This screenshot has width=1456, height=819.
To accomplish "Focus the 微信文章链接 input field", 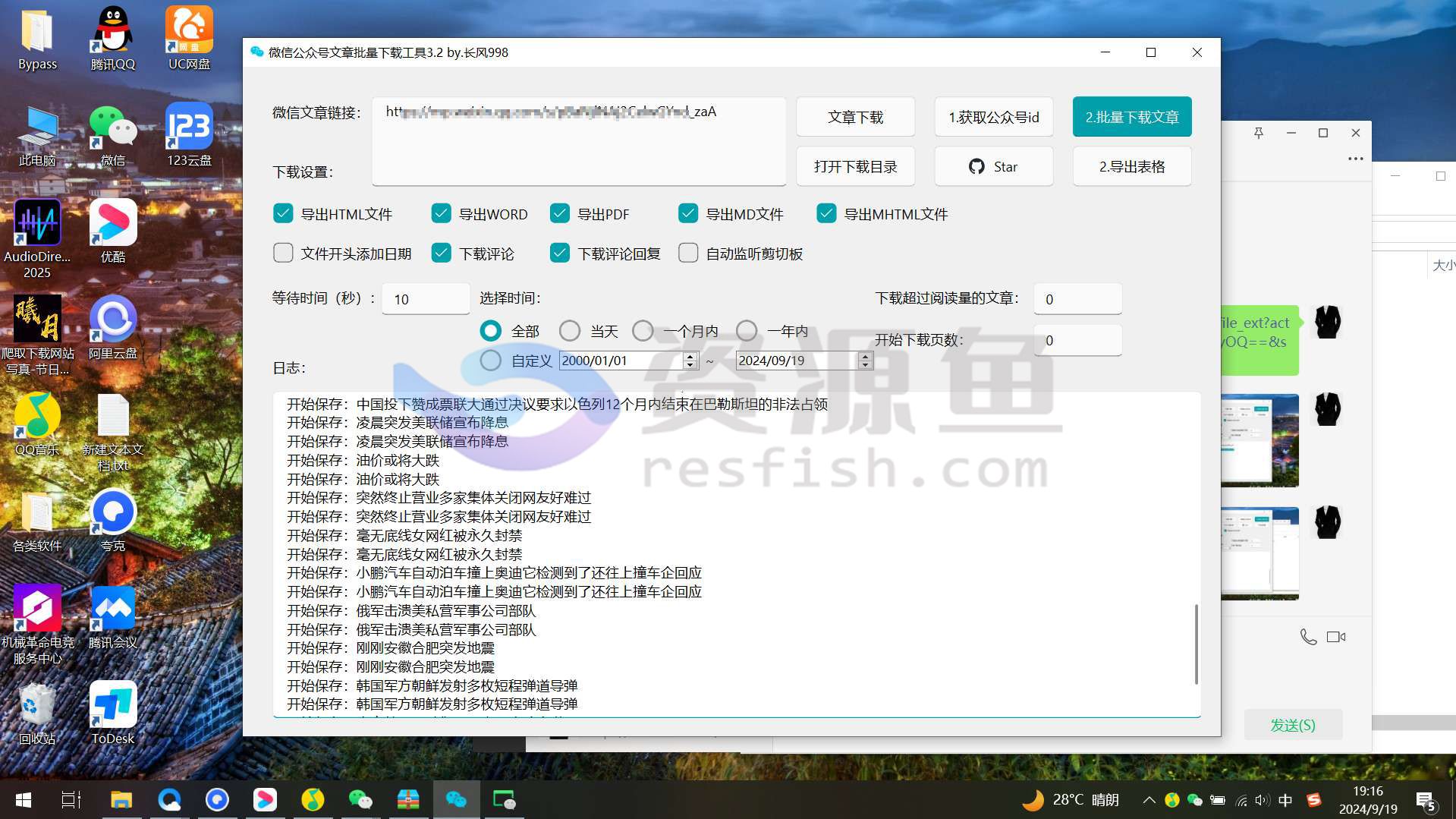I will (x=579, y=140).
